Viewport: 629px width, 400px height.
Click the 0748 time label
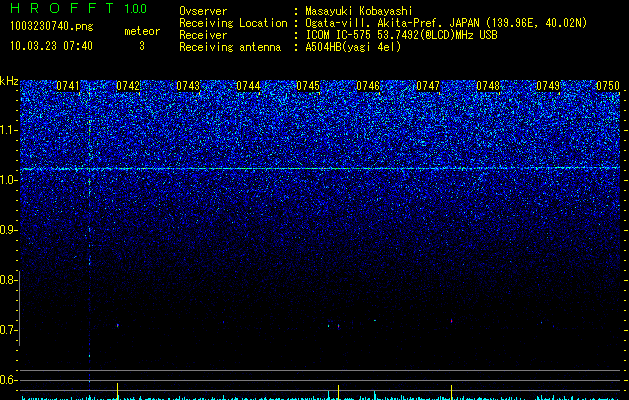pyautogui.click(x=488, y=86)
